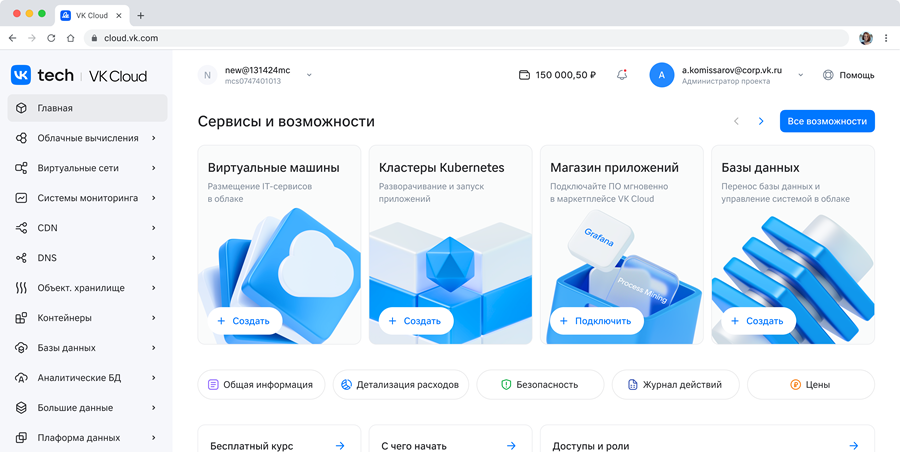Open Общая информация section
This screenshot has width=900, height=452.
261,385
